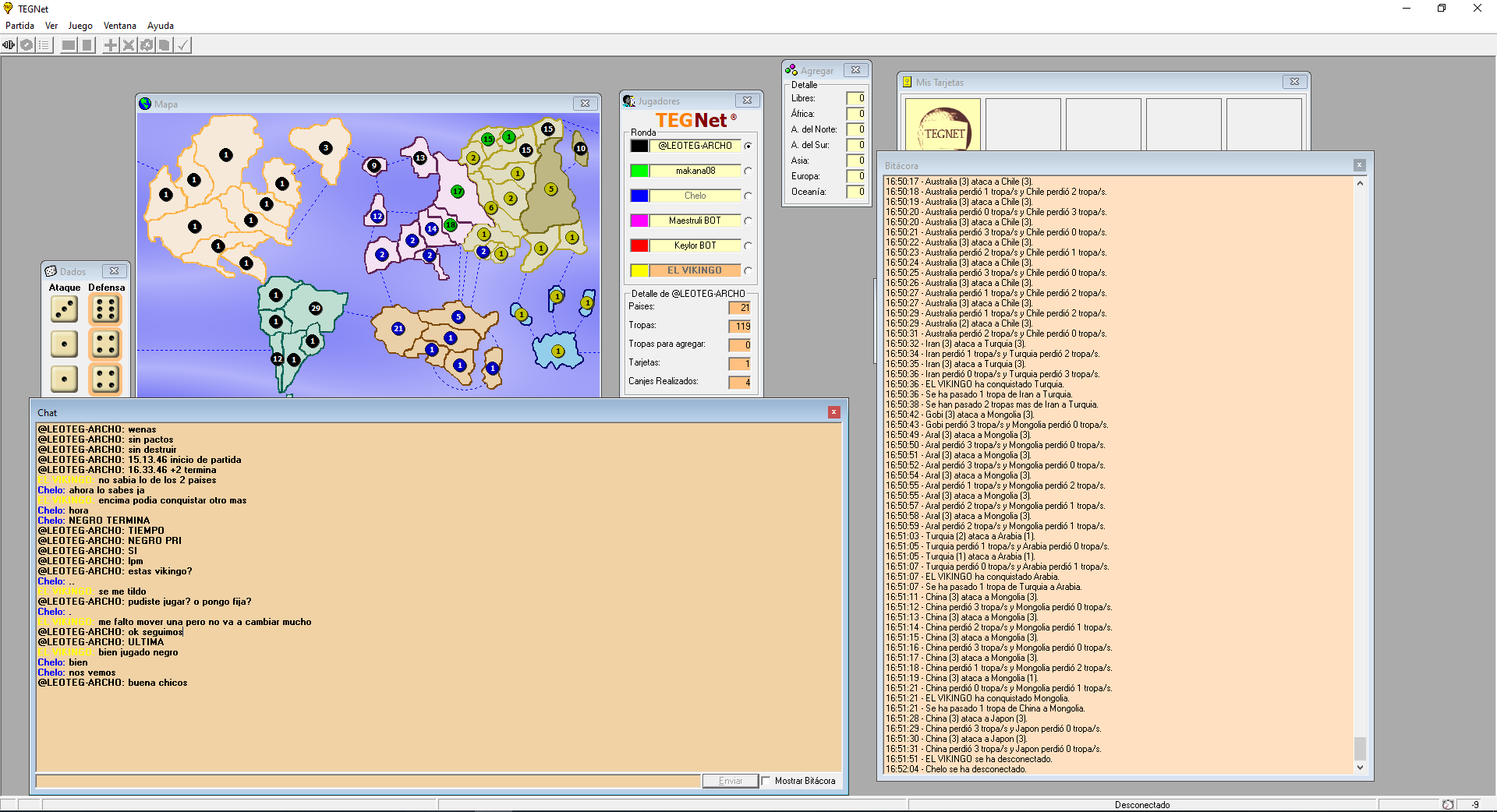
Task: Click the Bitácora scrollbar up arrow
Action: click(x=1360, y=184)
